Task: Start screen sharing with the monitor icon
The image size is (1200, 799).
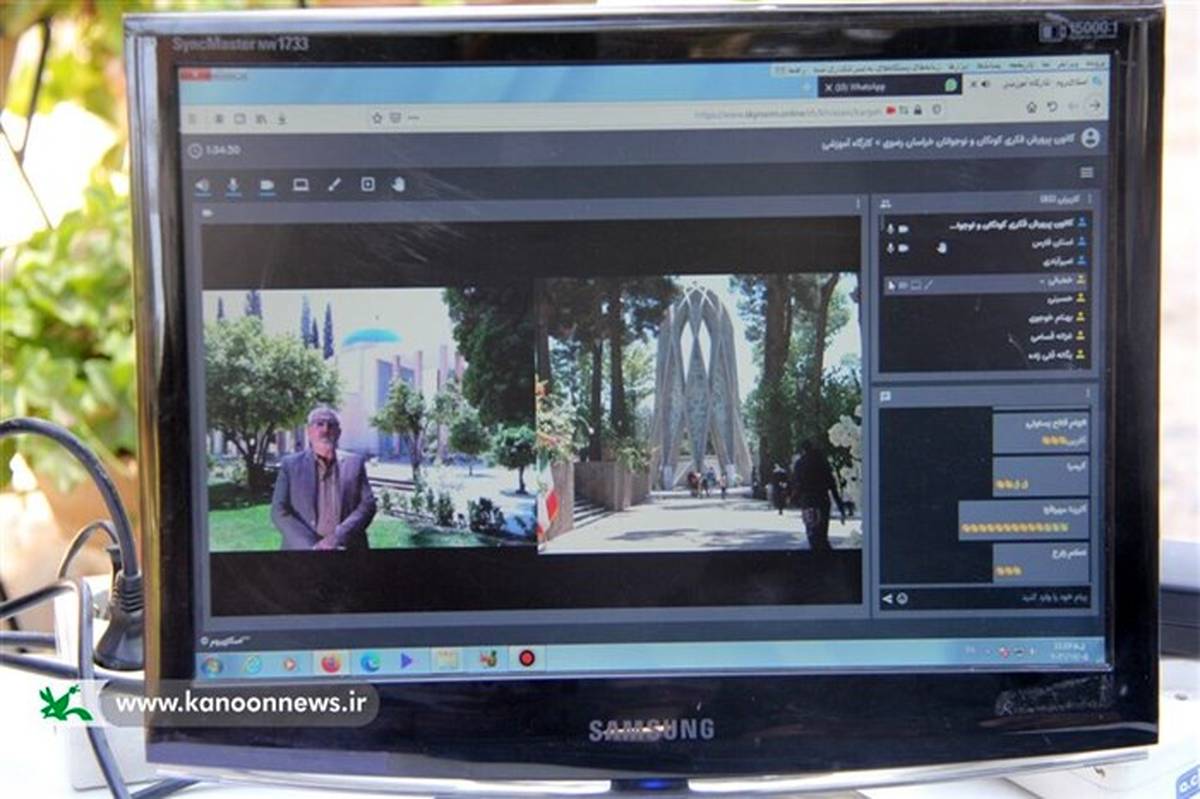Action: [300, 185]
